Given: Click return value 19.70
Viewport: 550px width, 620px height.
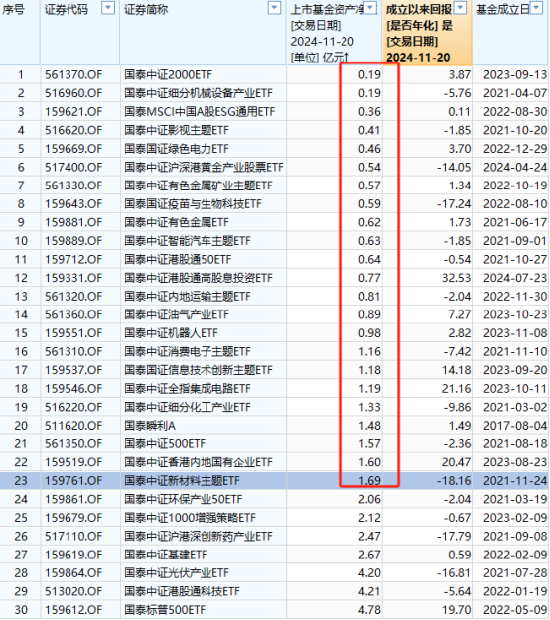Looking at the screenshot, I should pyautogui.click(x=457, y=610).
